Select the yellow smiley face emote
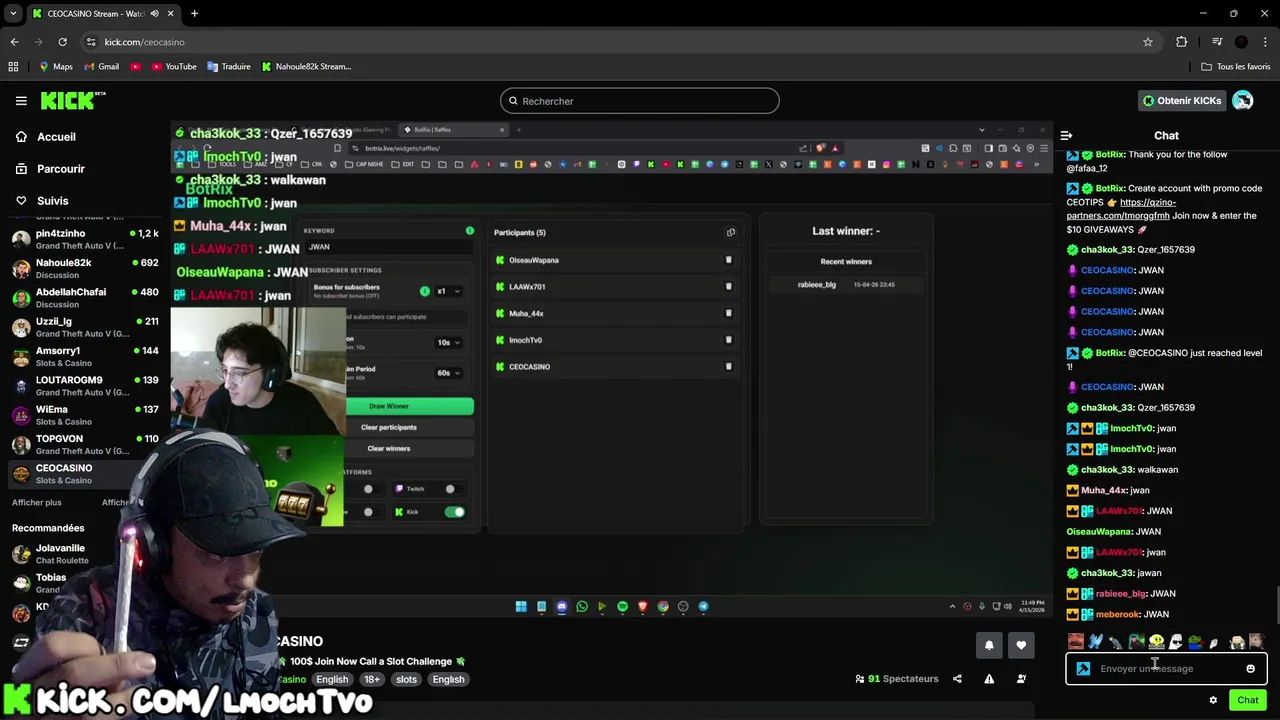Screen dimensions: 1280x720 coord(1156,642)
